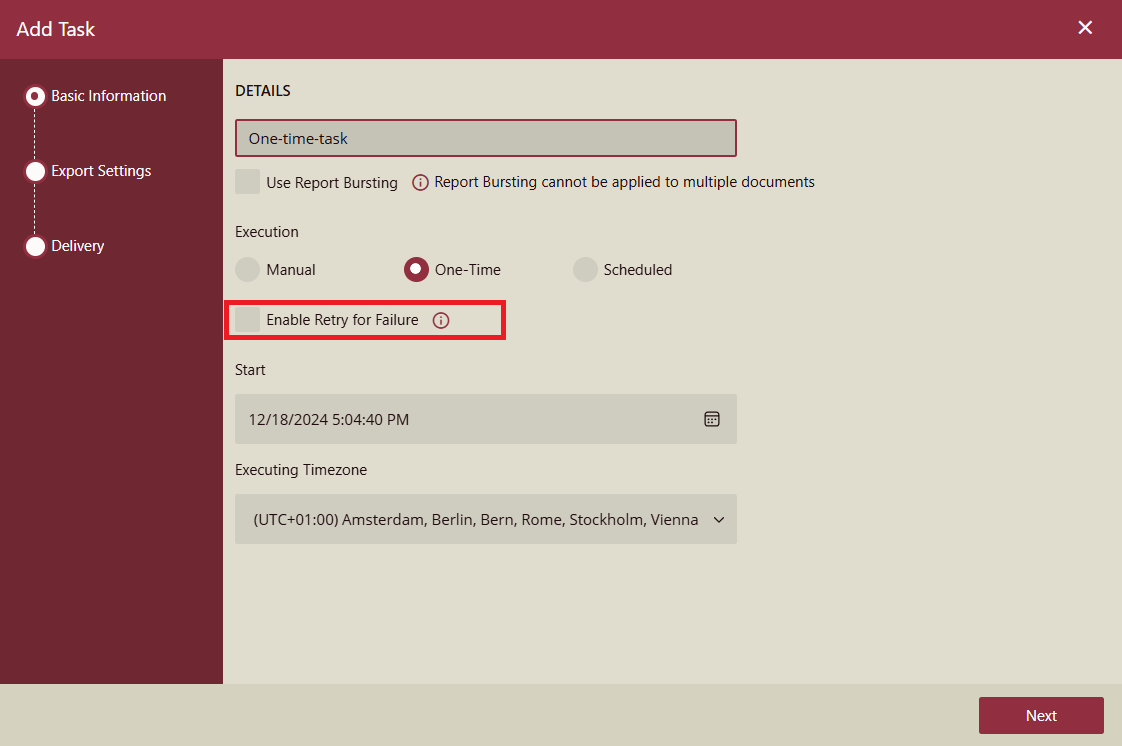Close the Add Task dialog
1122x746 pixels.
click(1085, 28)
